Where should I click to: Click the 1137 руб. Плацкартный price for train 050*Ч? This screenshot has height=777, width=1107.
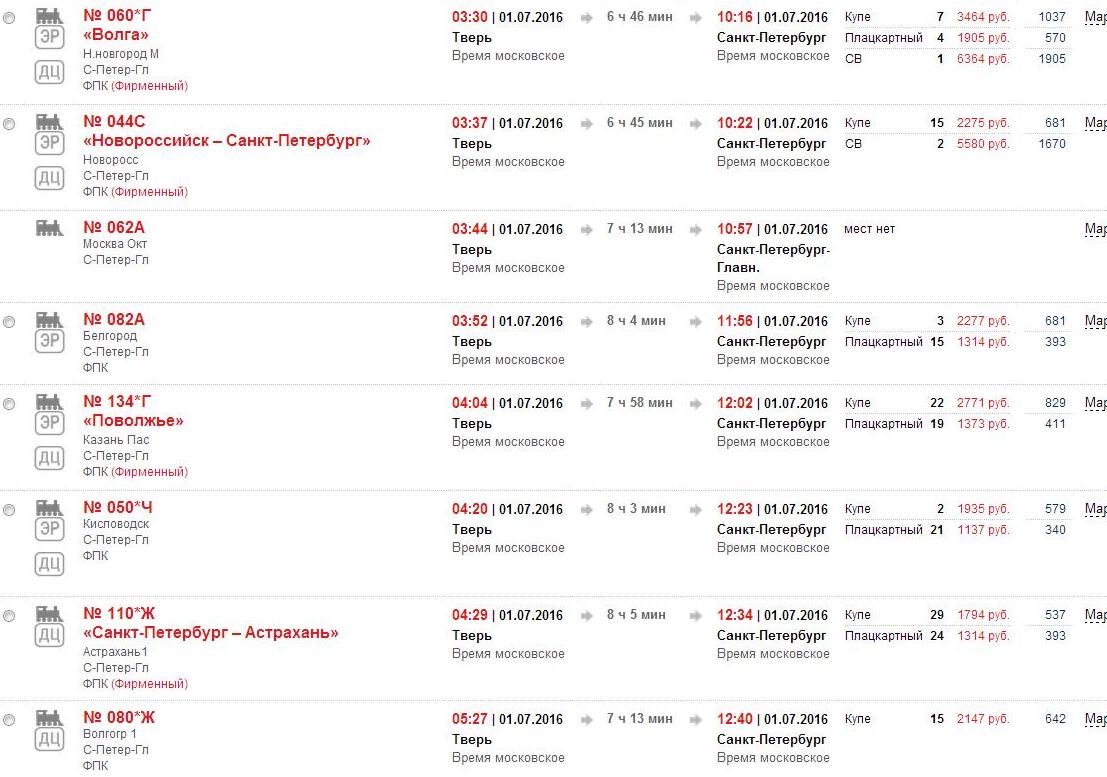[983, 531]
